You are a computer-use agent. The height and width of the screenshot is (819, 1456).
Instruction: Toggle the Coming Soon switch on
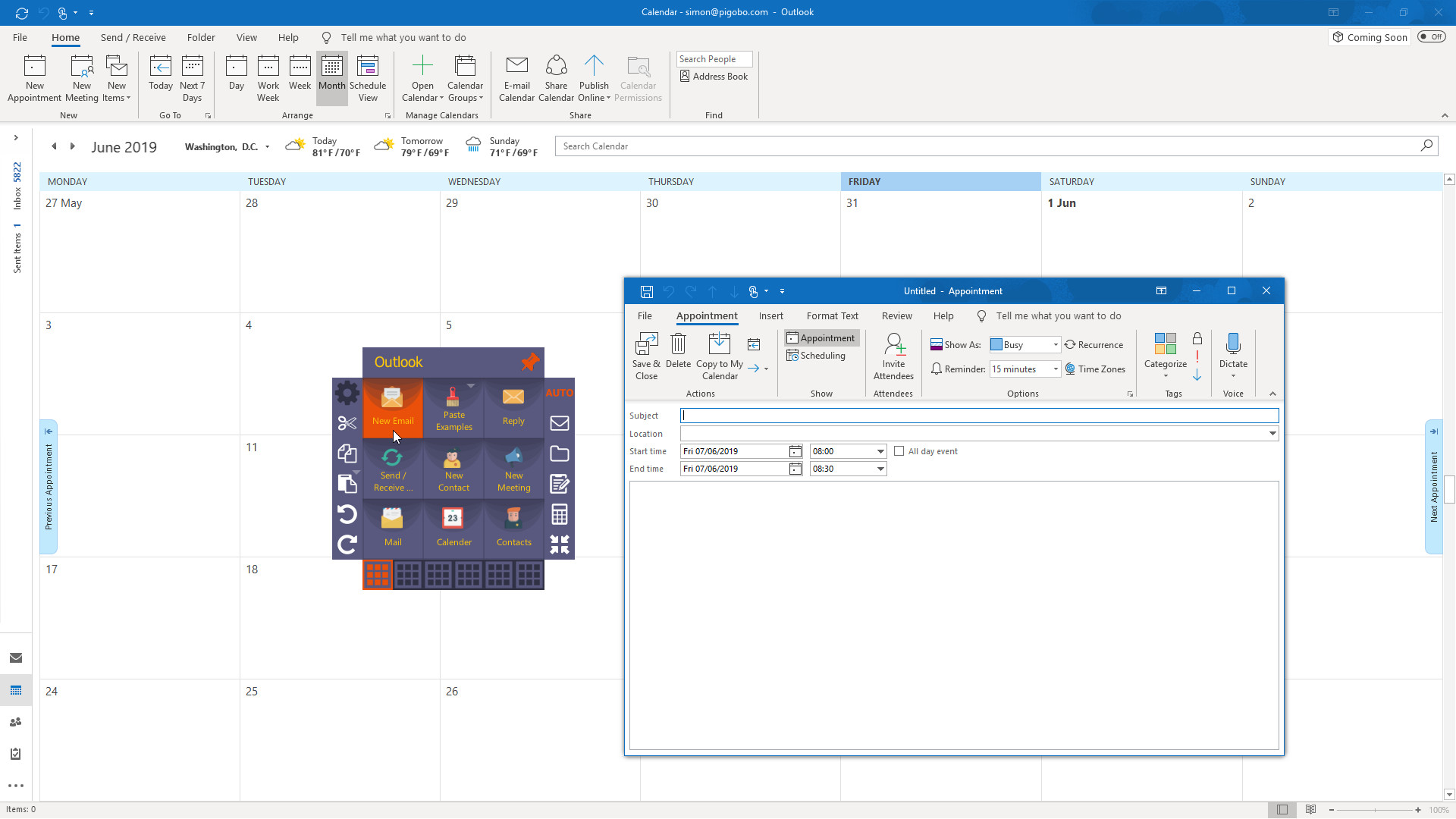1432,36
